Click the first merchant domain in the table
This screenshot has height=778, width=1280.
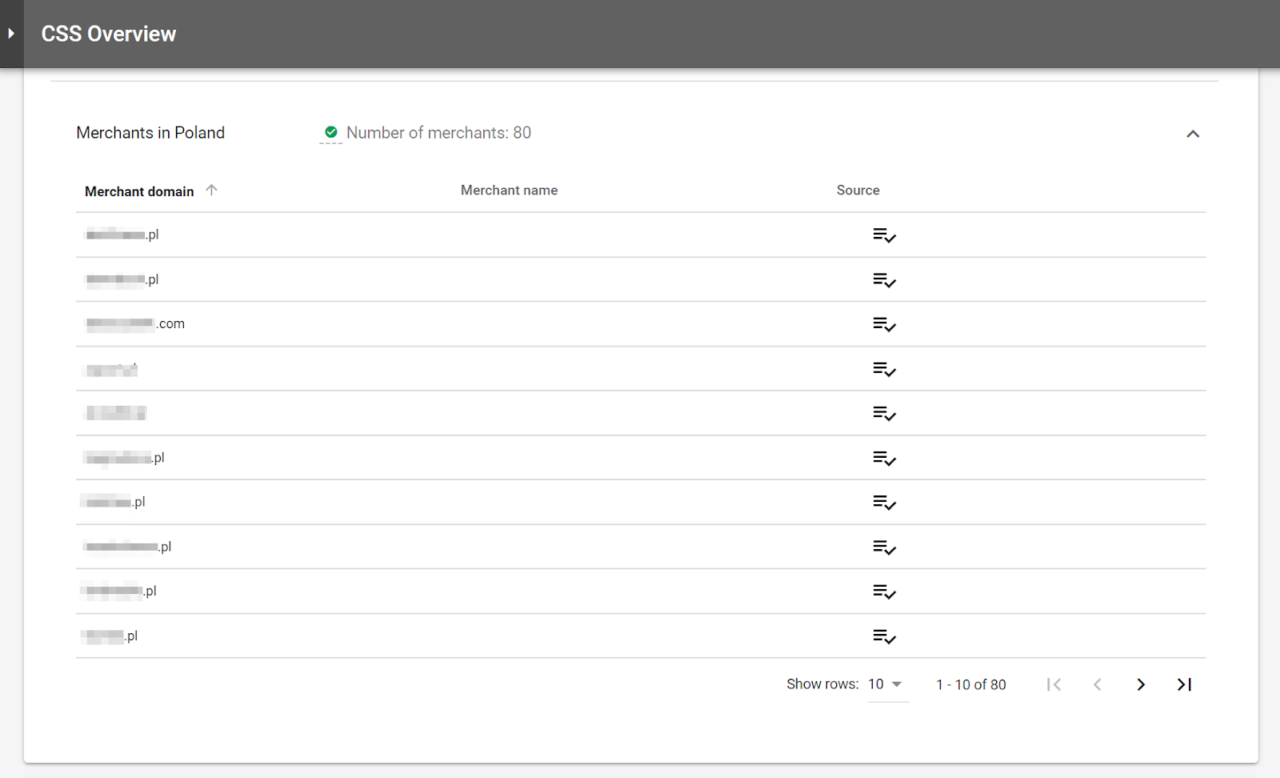click(x=122, y=235)
